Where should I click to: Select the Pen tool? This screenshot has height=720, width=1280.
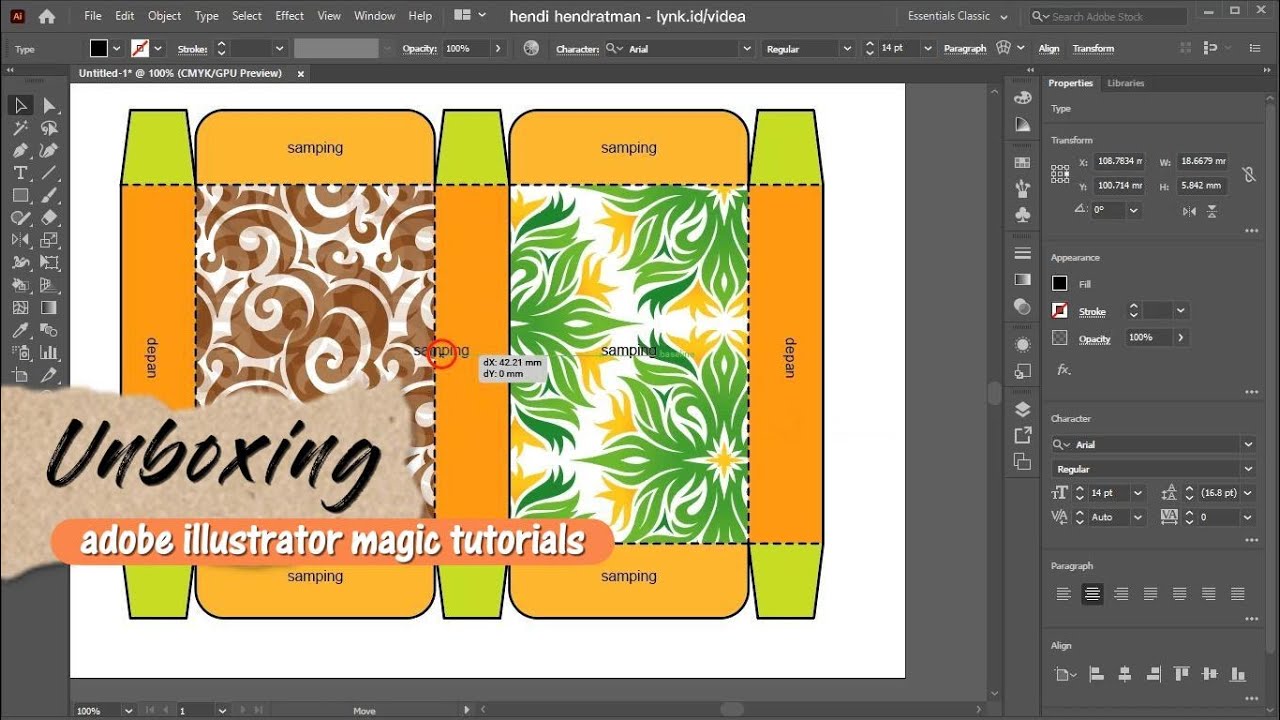(20, 151)
